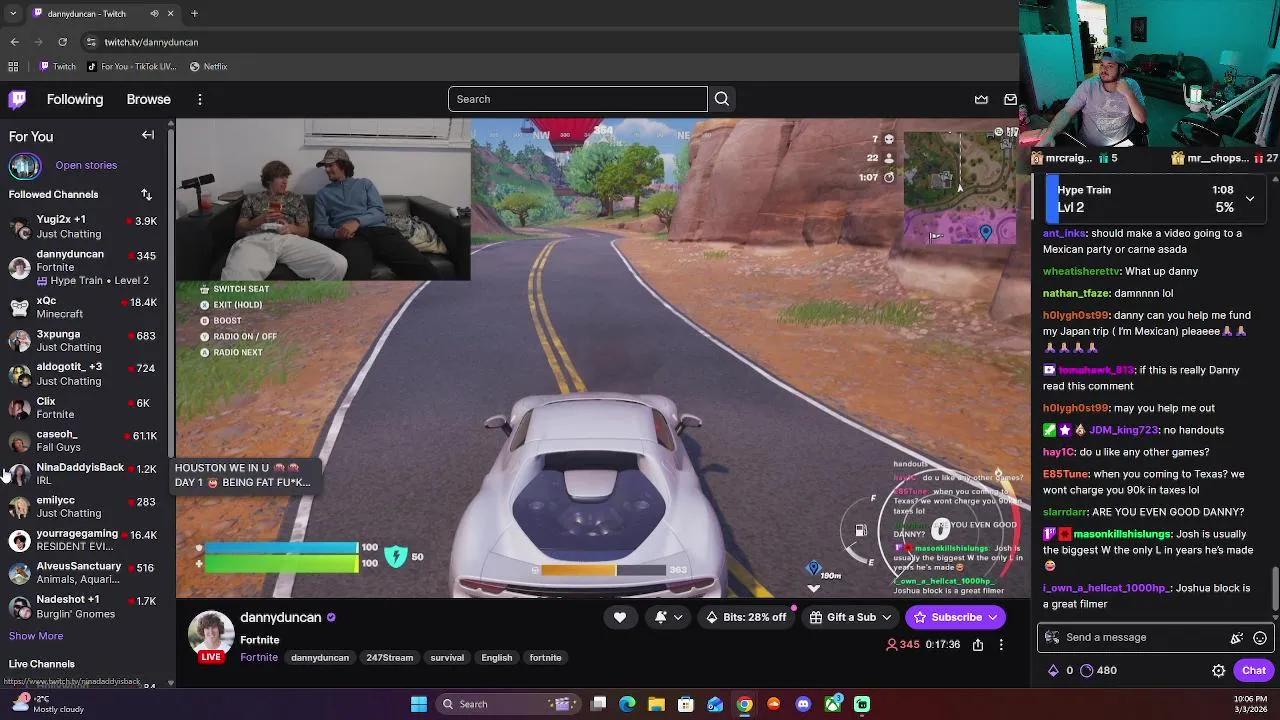Open the Netflix bookmark

point(208,67)
